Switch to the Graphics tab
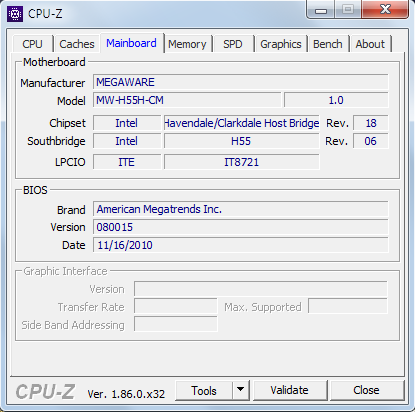This screenshot has width=415, height=412. coord(281,44)
